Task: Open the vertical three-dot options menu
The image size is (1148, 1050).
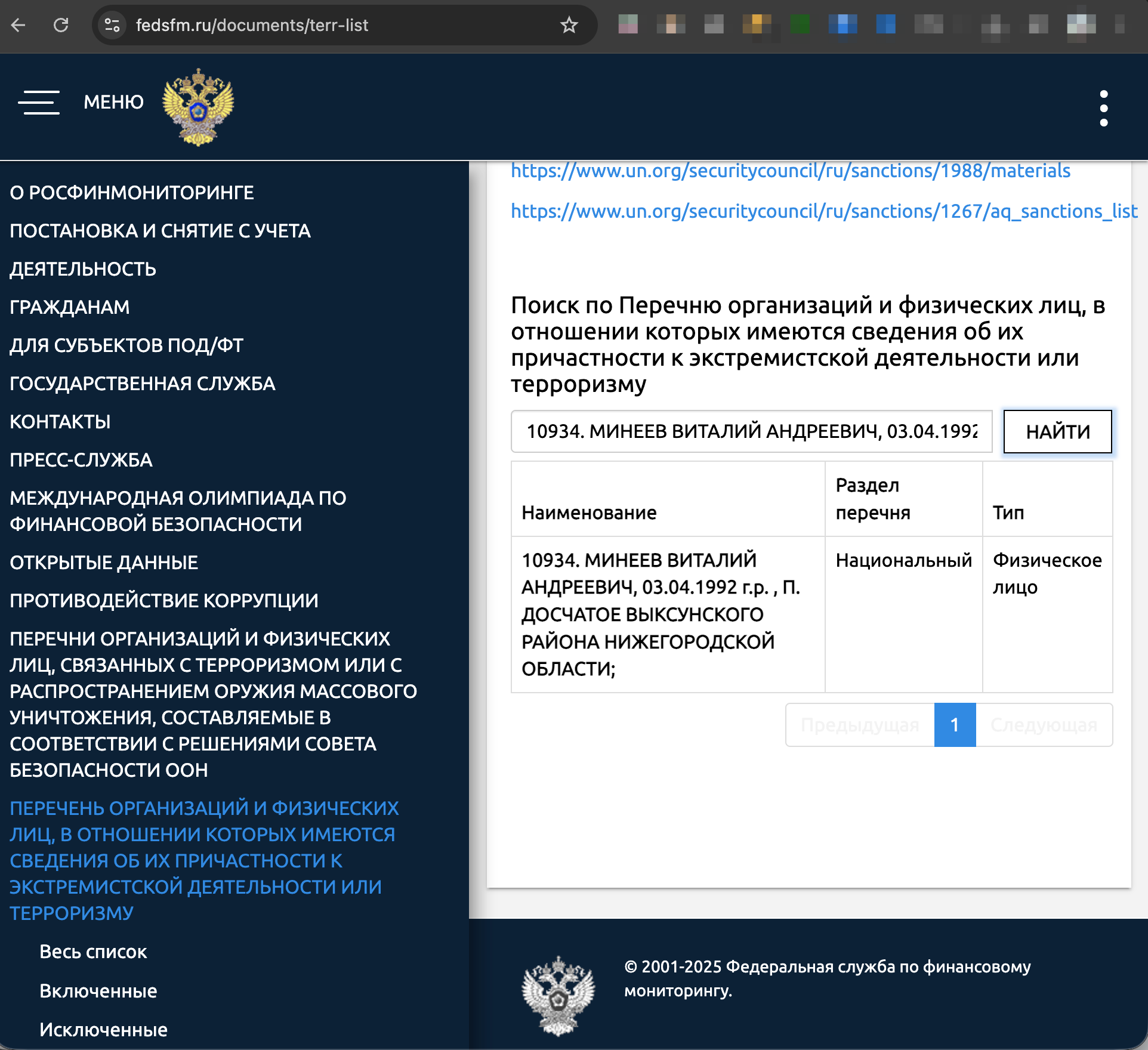Action: click(x=1103, y=109)
